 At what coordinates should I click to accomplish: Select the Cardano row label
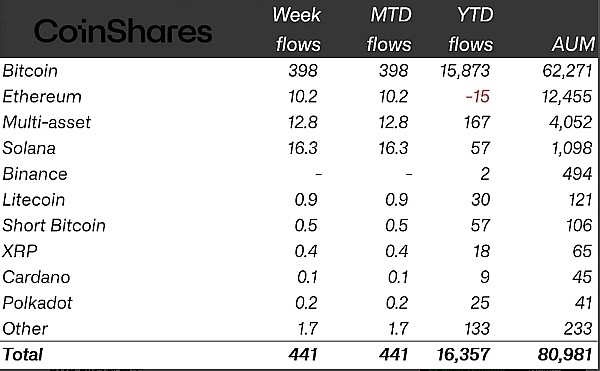(x=36, y=277)
